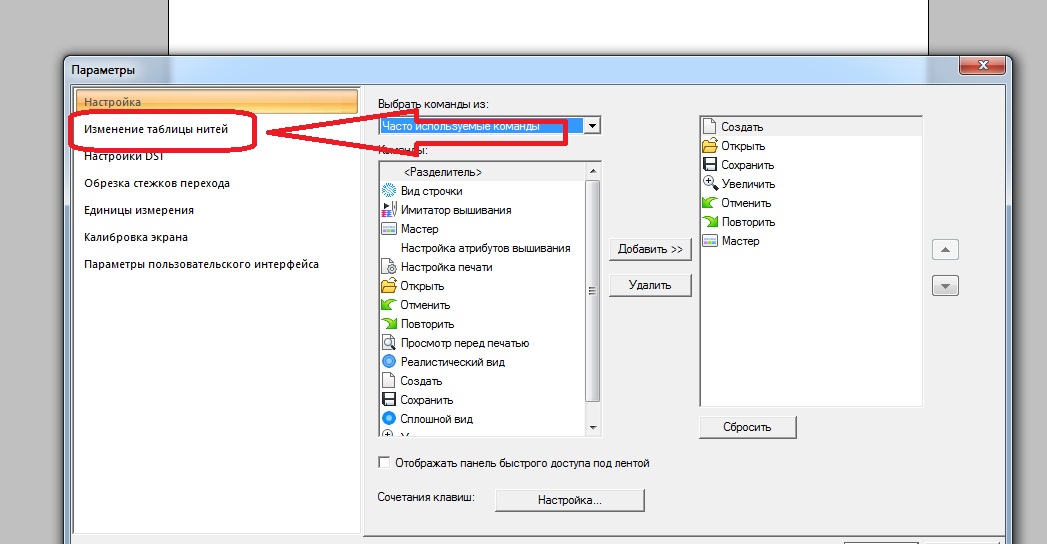The width and height of the screenshot is (1047, 544).
Task: Click the Реалистический вид icon
Action: coord(389,362)
